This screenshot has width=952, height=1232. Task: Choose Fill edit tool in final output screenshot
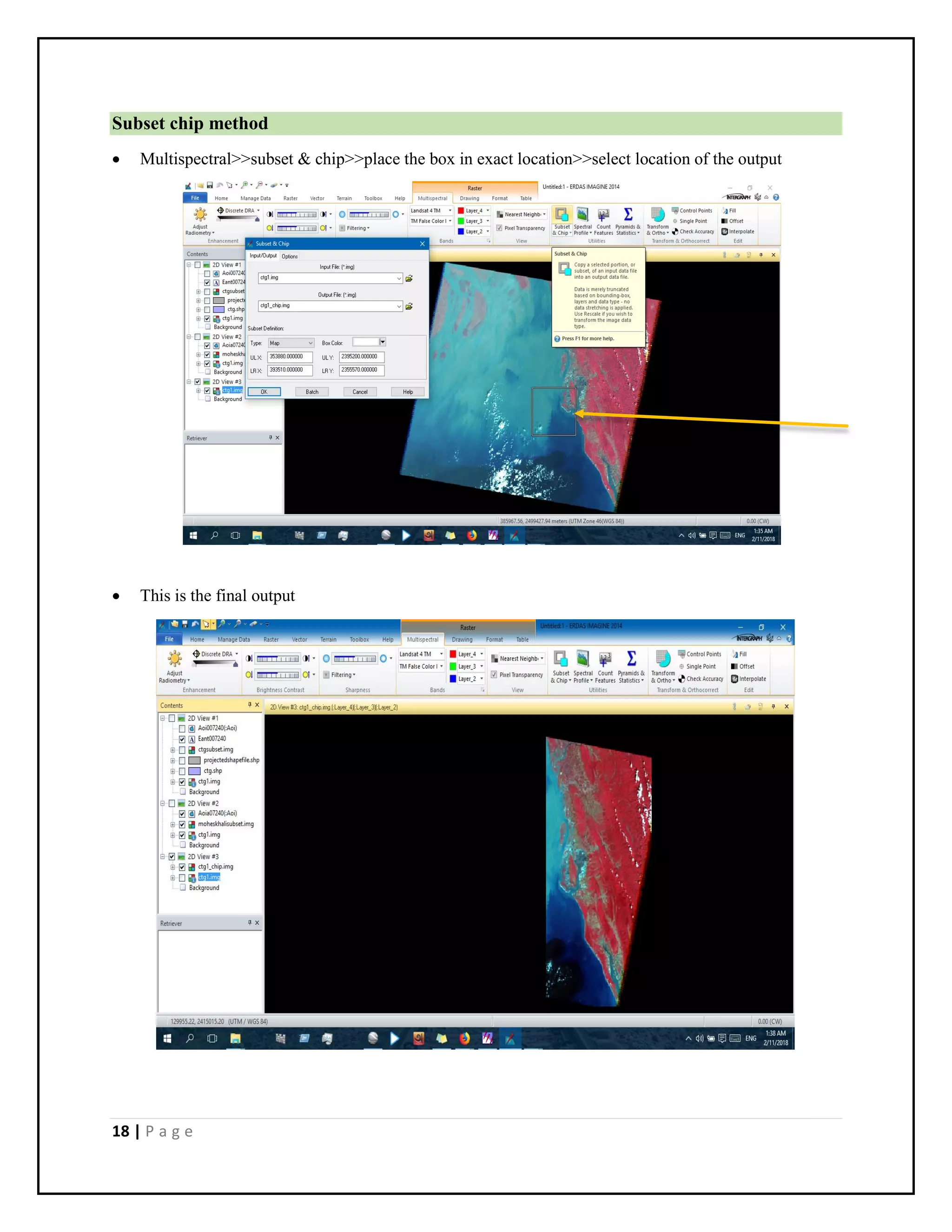(x=739, y=655)
